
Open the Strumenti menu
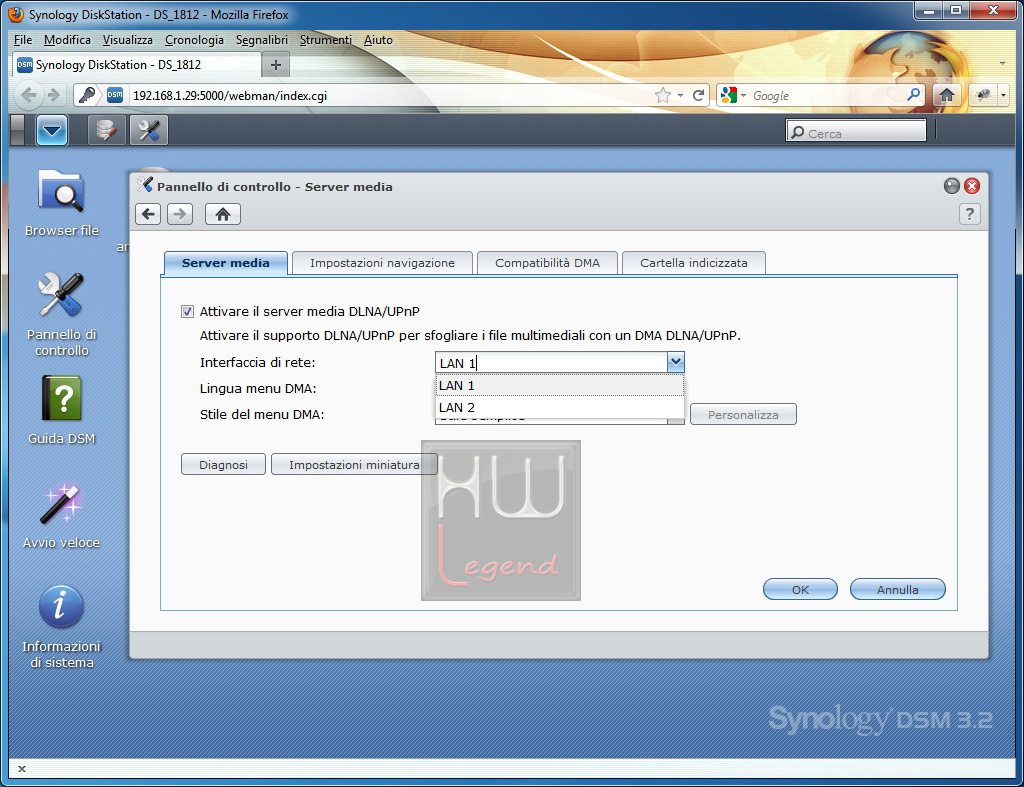click(x=325, y=40)
